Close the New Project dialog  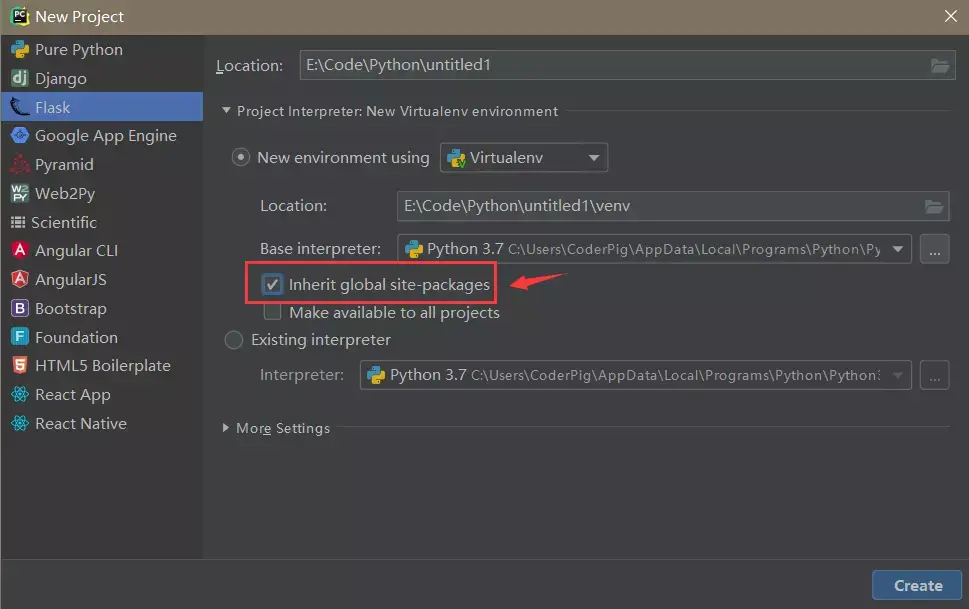pos(950,16)
